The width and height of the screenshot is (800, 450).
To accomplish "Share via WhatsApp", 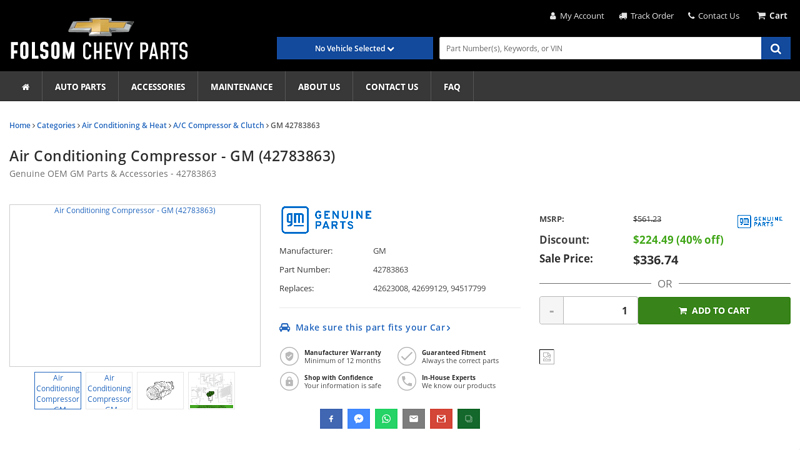I will point(386,419).
